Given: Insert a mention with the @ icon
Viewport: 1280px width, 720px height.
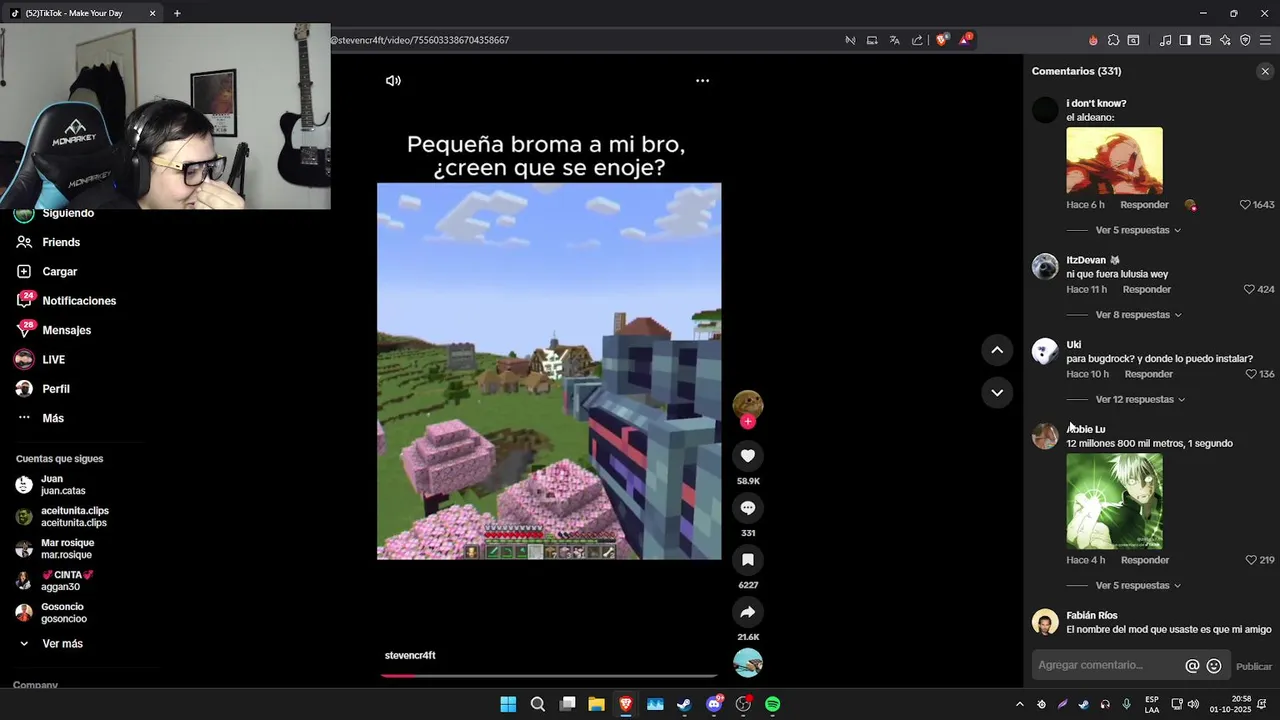Looking at the screenshot, I should coord(1192,666).
